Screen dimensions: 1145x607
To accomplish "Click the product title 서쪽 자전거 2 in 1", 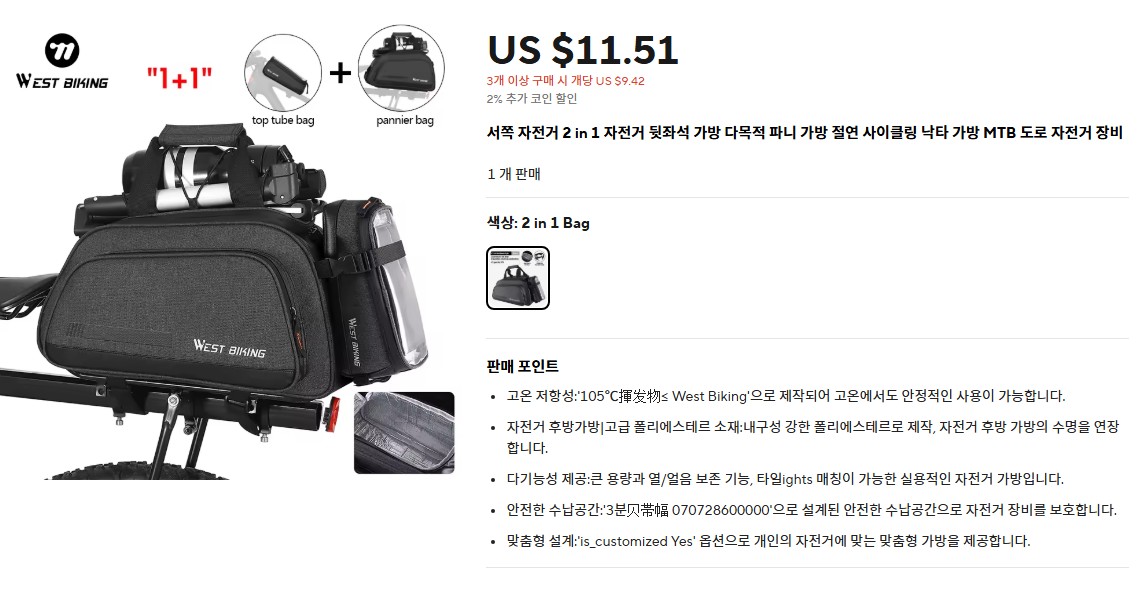I will pos(805,132).
